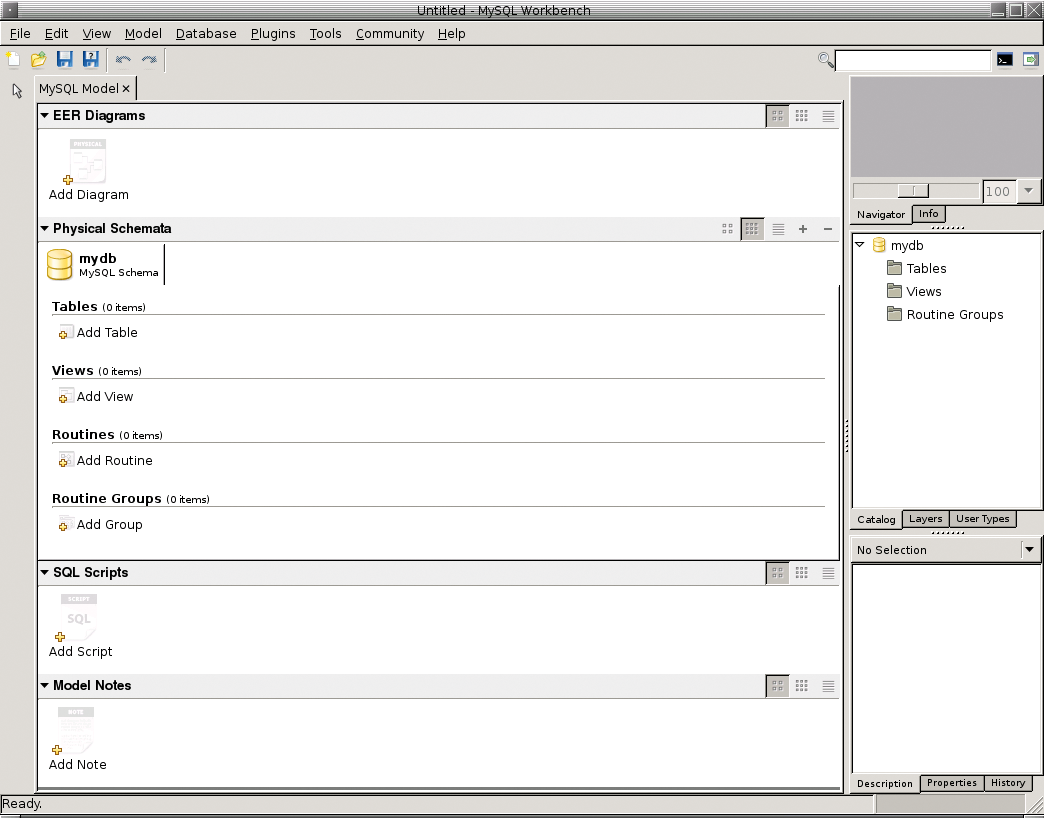Toggle the sidebar panel icon at toolbar right
The height and width of the screenshot is (818, 1044).
(x=1031, y=60)
